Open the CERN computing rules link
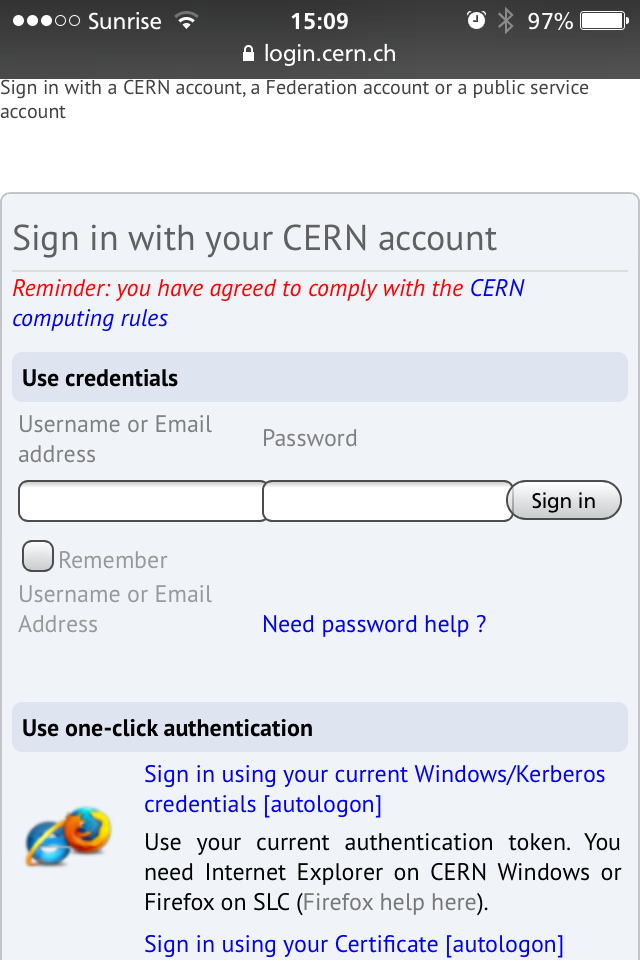 [268, 303]
